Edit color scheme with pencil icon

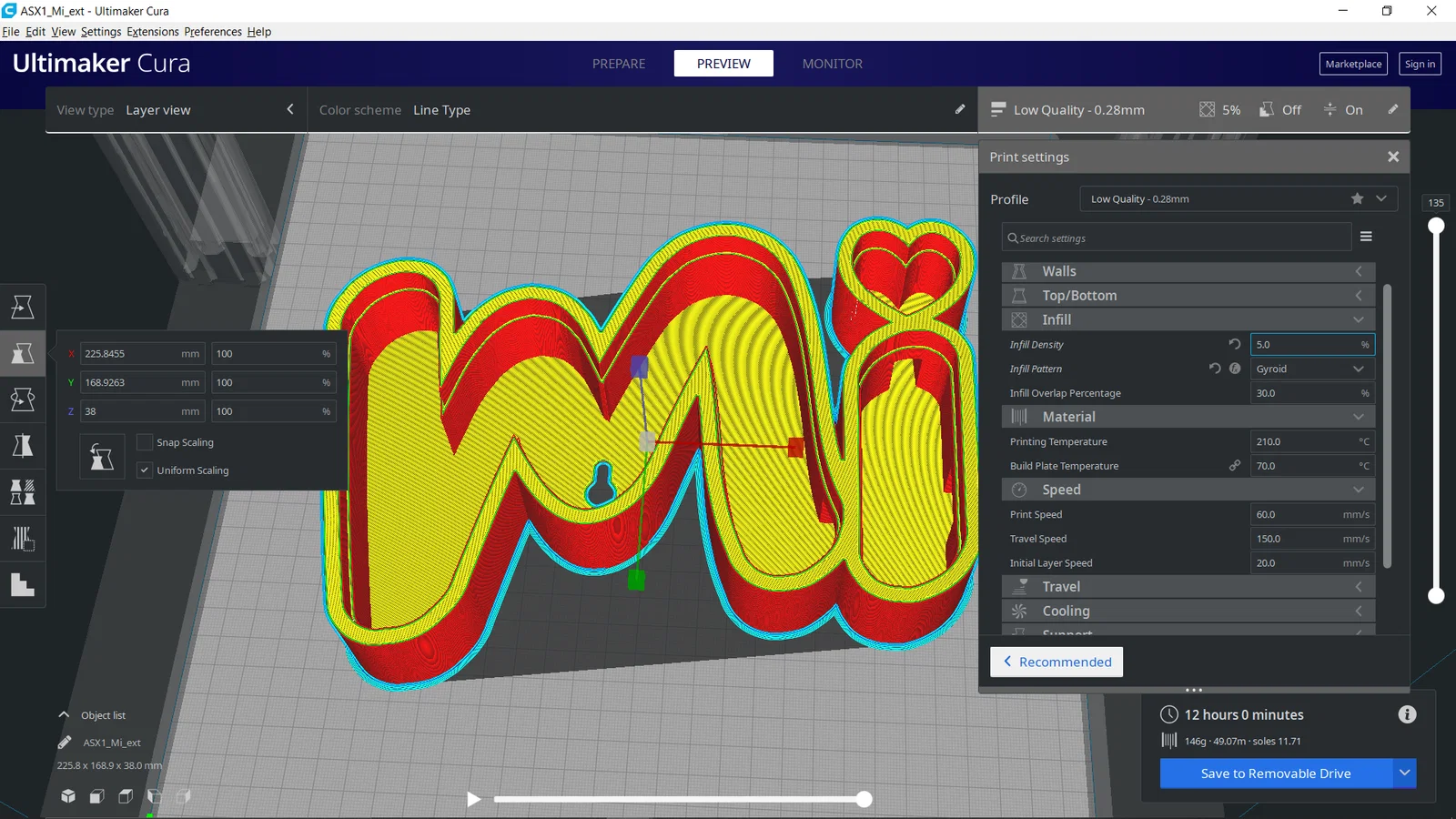pos(960,109)
